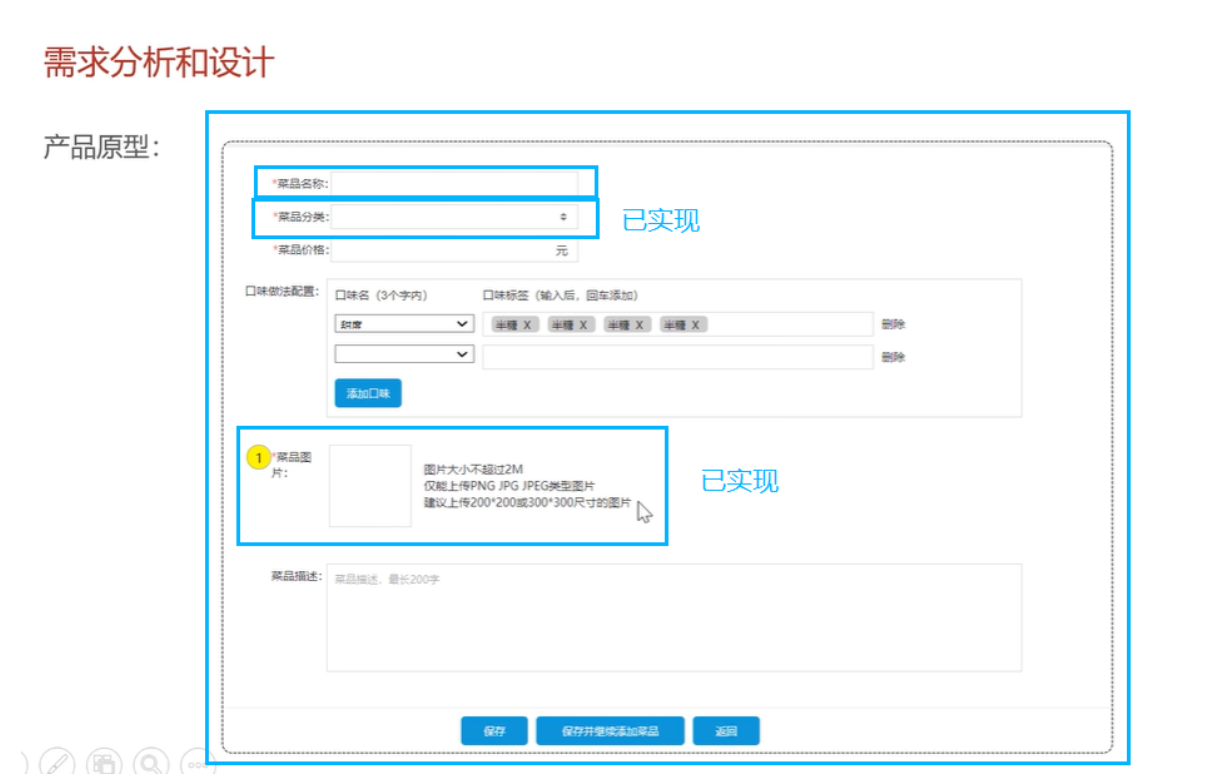Open the 菜品分类 dropdown
1225x783 pixels.
point(455,216)
